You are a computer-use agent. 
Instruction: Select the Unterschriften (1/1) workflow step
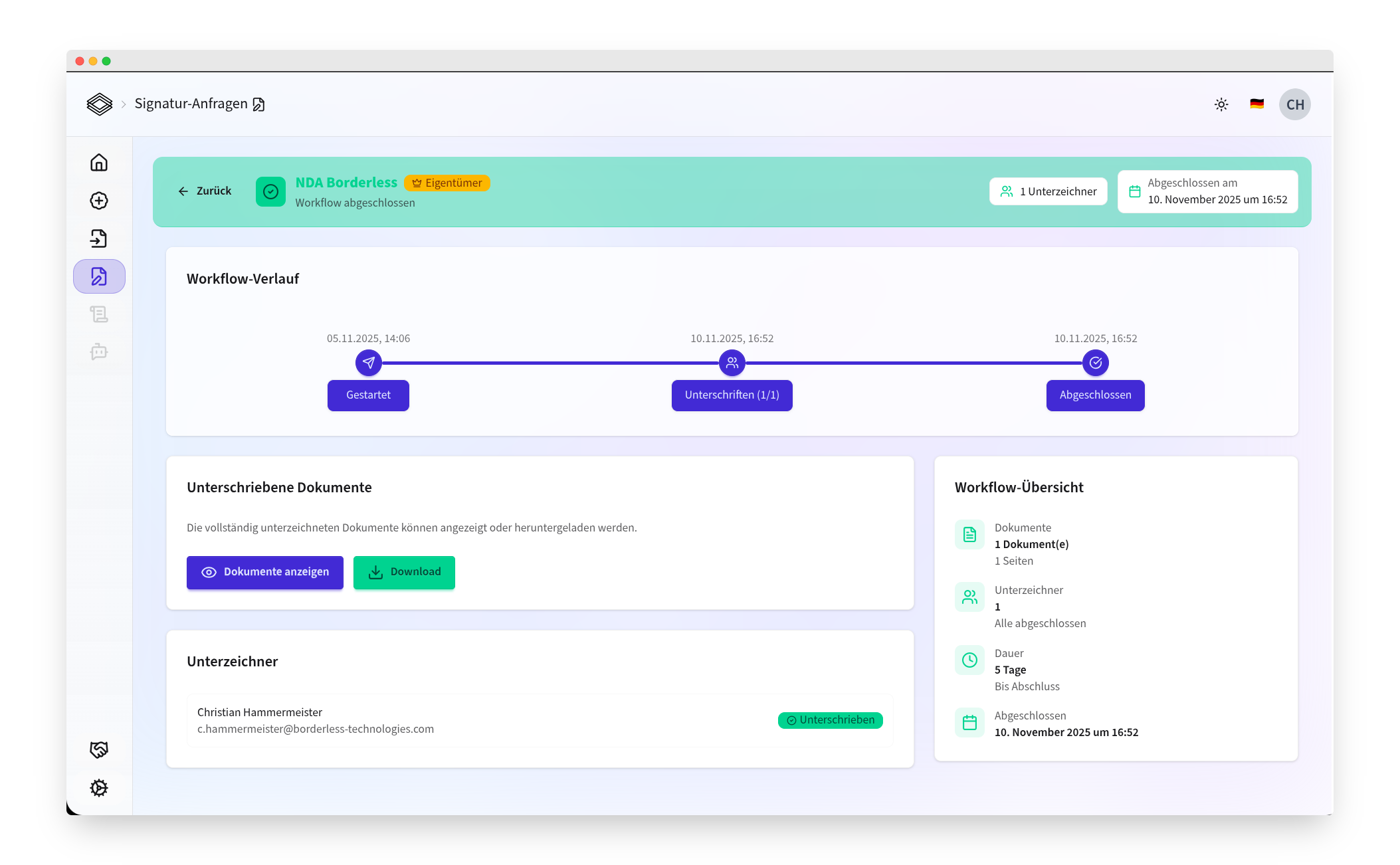pyautogui.click(x=732, y=395)
